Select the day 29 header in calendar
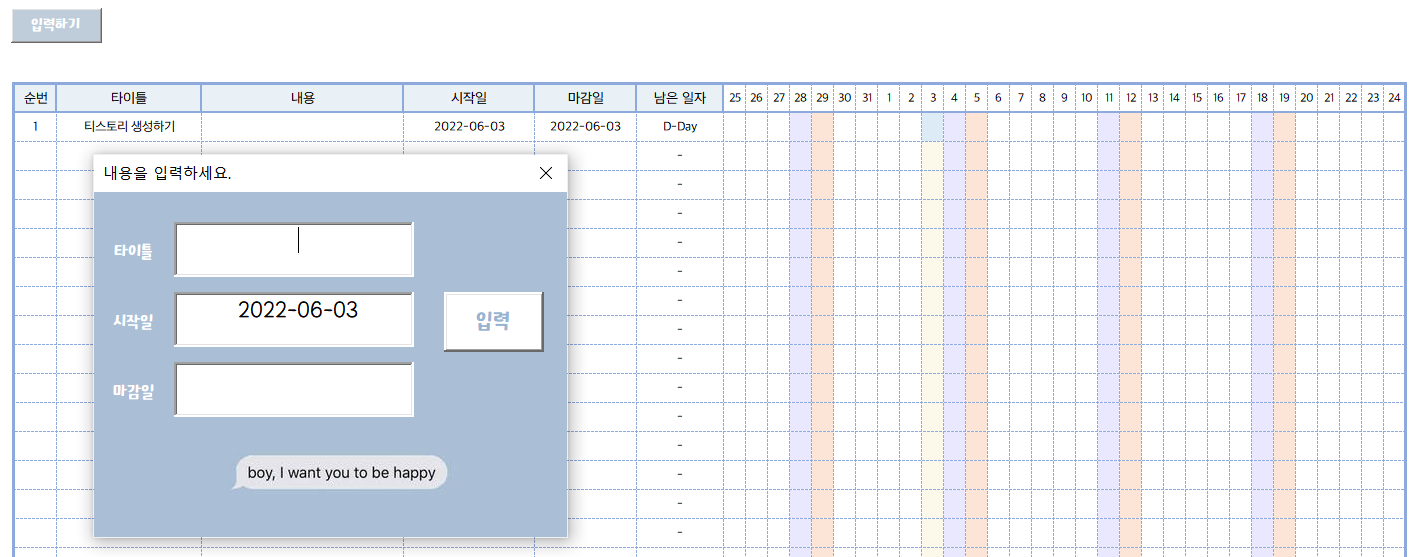The image size is (1419, 557). [823, 98]
